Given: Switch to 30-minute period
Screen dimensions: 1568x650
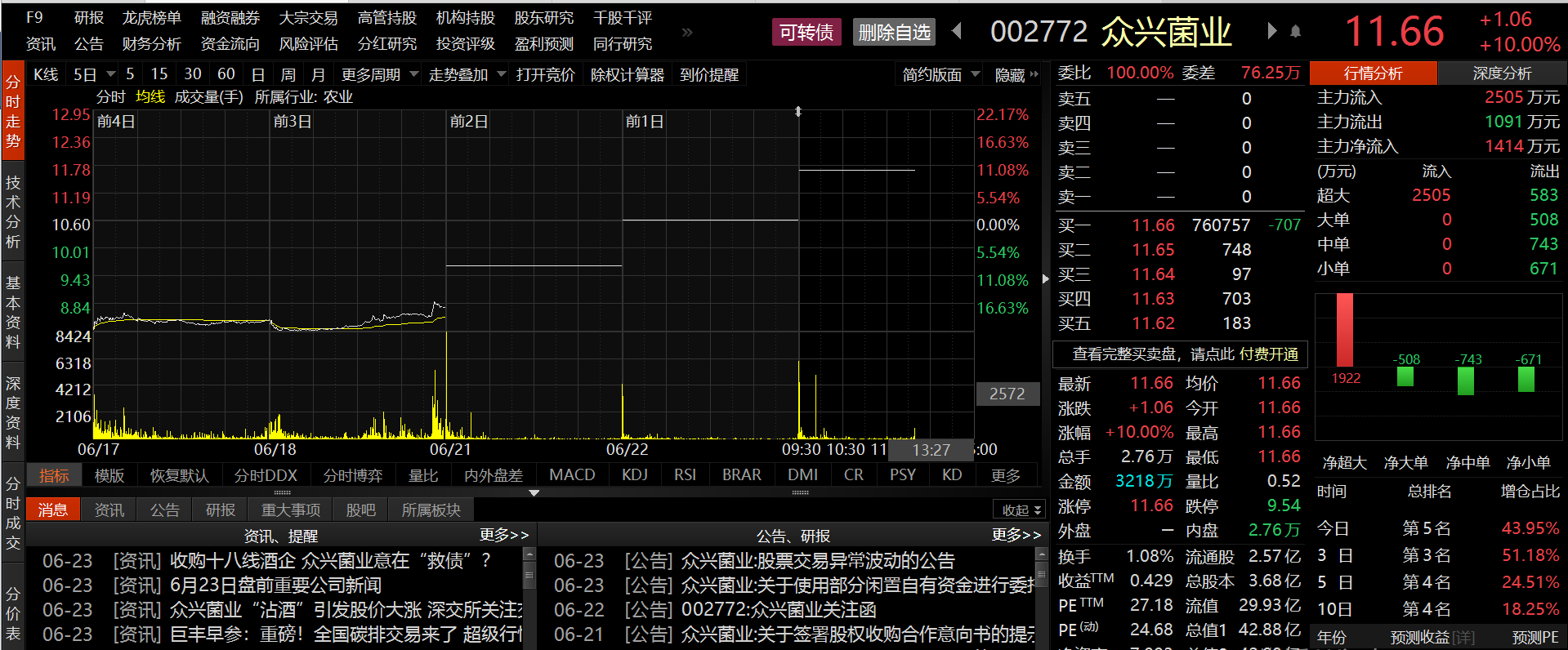Looking at the screenshot, I should pos(193,74).
